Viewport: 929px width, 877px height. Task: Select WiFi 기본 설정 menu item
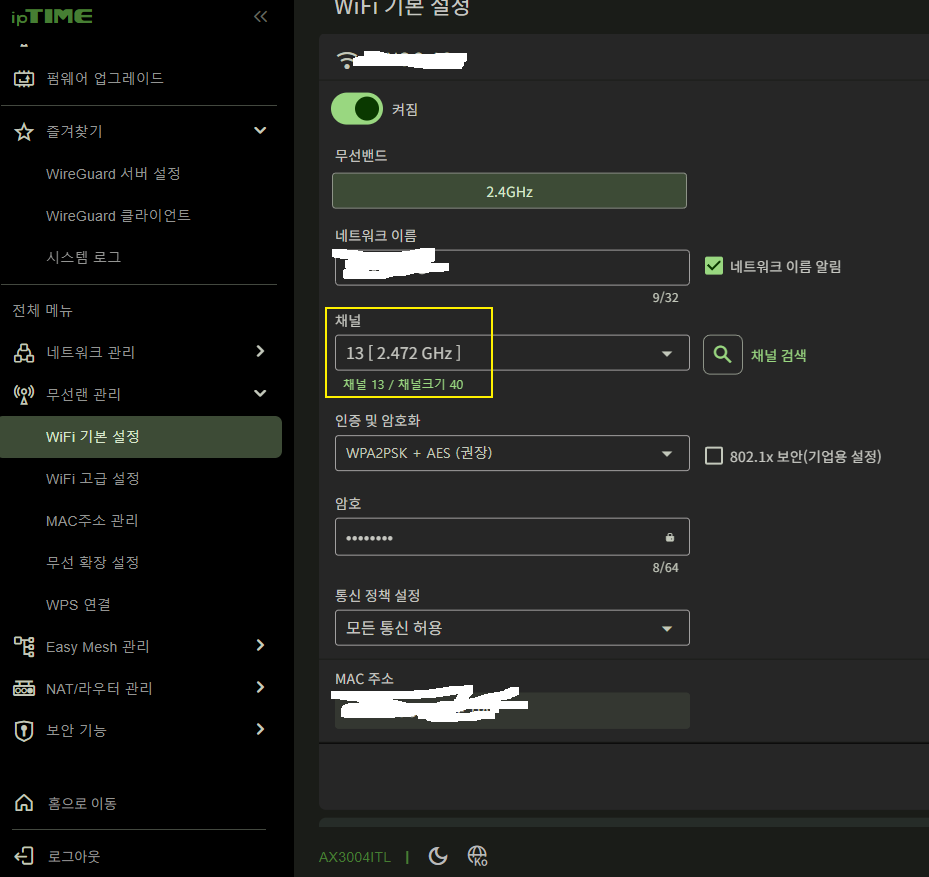(141, 437)
